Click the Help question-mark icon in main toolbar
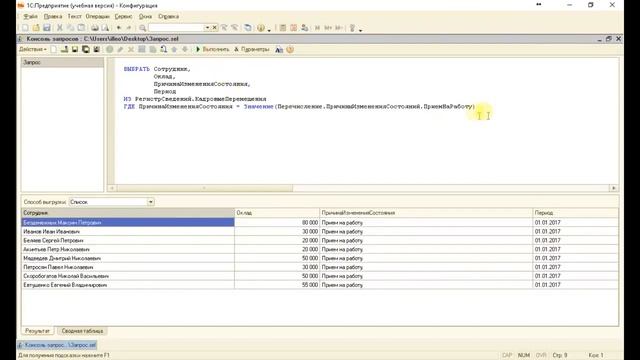 click(x=261, y=28)
